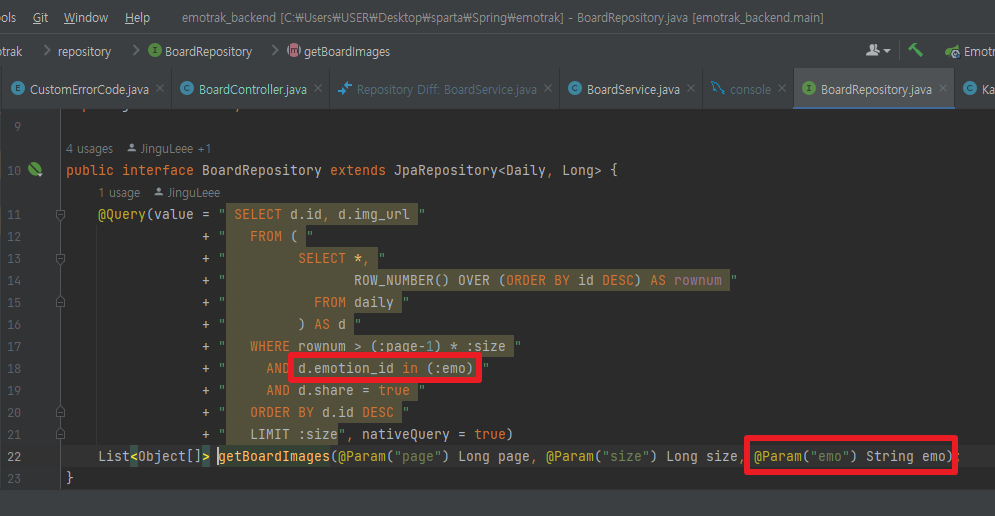Switch to BoardRepository.java tab

pyautogui.click(x=876, y=89)
